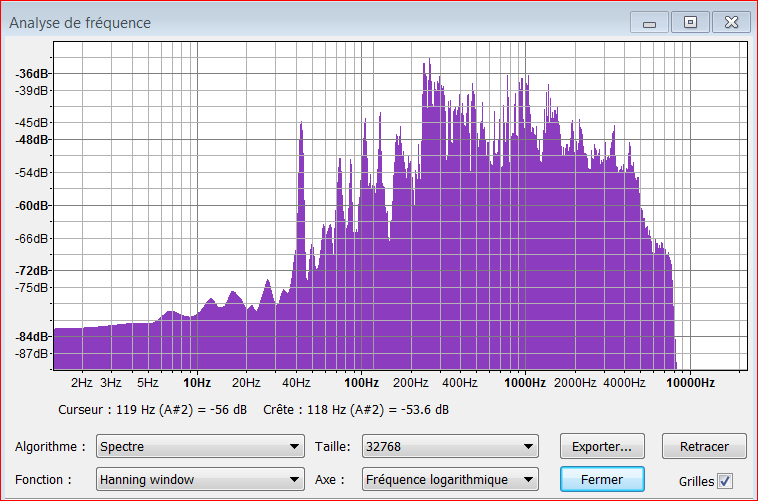This screenshot has width=758, height=501.
Task: Disable the Grilles checkbox
Action: coord(725,481)
